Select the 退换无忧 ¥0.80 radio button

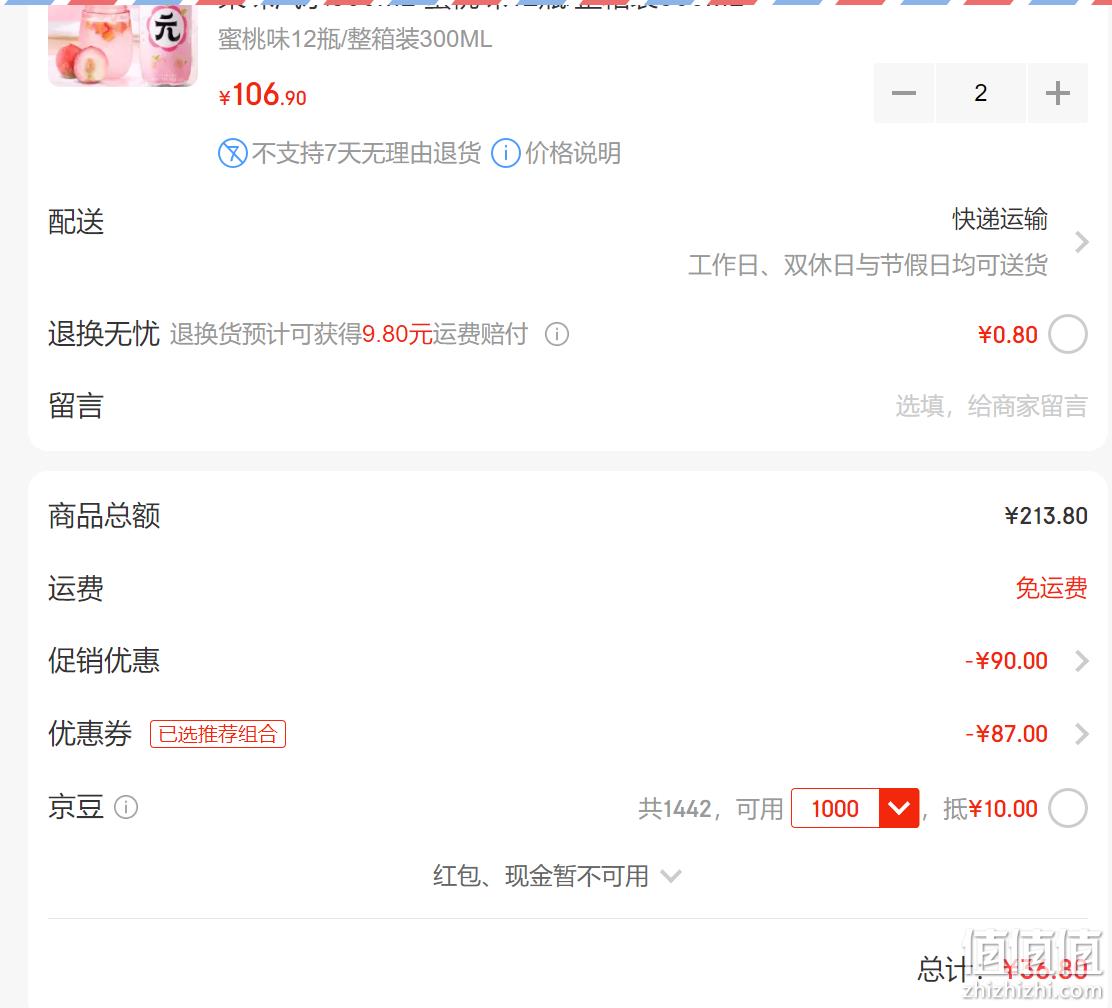(1068, 334)
